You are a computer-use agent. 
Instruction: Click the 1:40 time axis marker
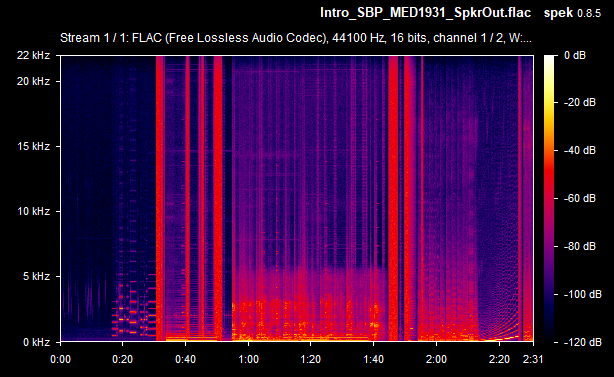pos(373,359)
